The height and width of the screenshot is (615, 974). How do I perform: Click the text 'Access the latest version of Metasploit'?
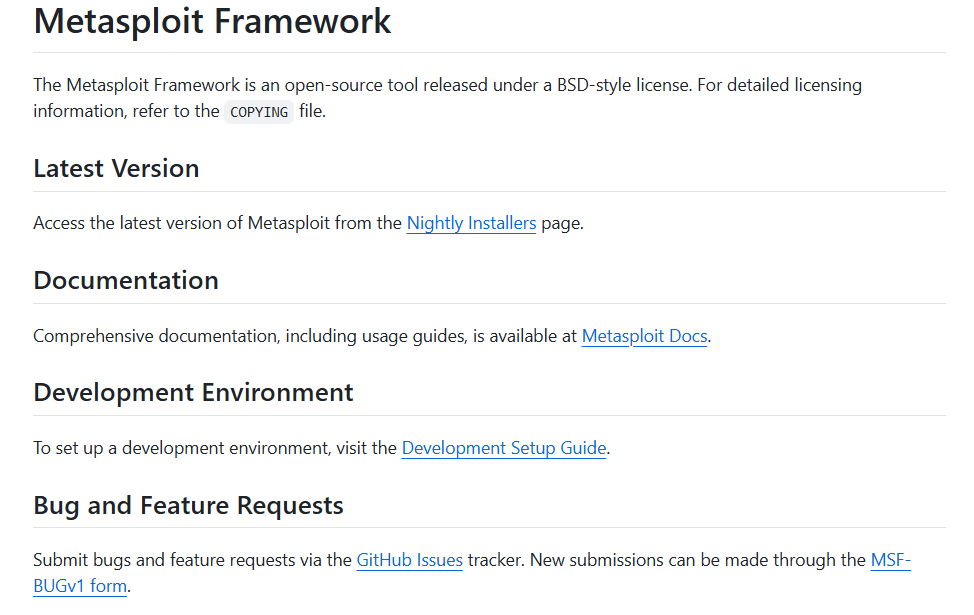point(181,223)
